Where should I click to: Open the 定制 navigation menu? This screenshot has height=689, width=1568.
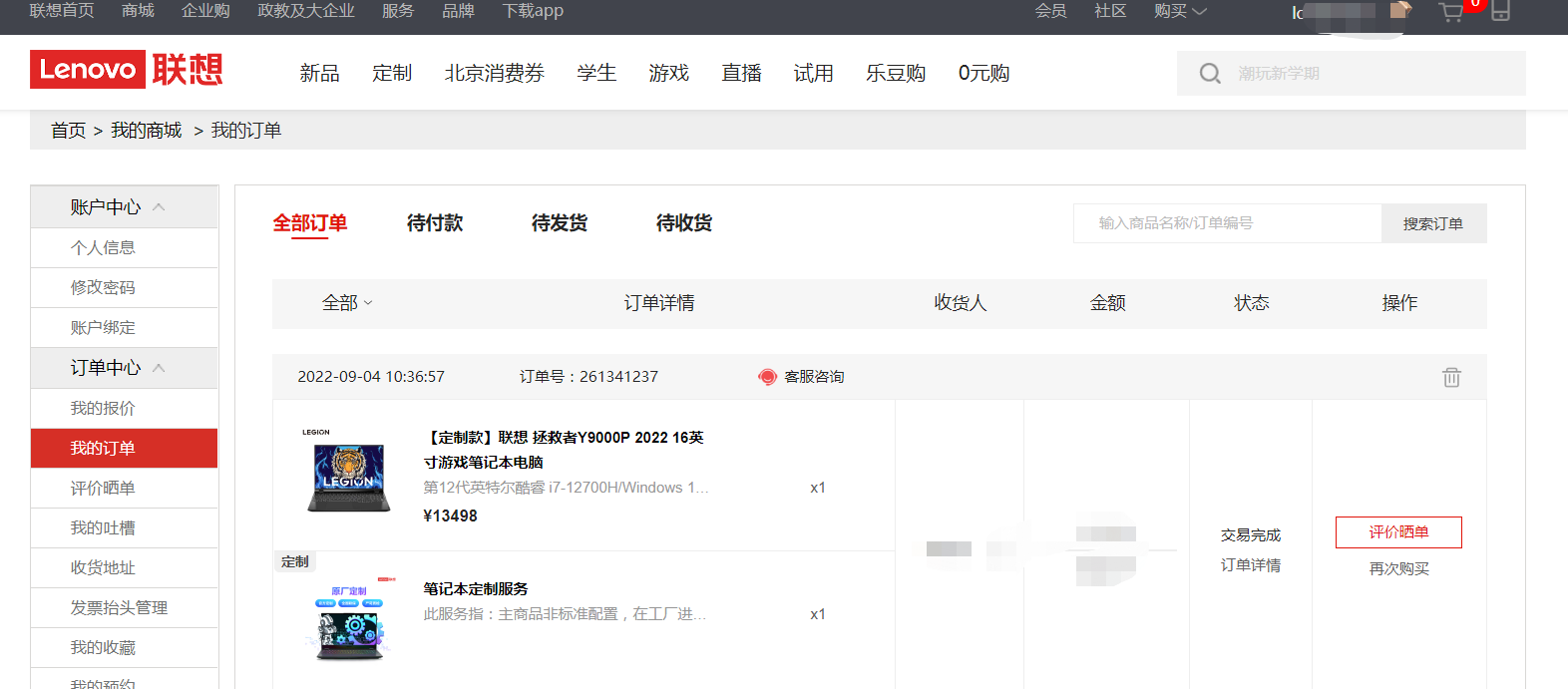coord(392,73)
